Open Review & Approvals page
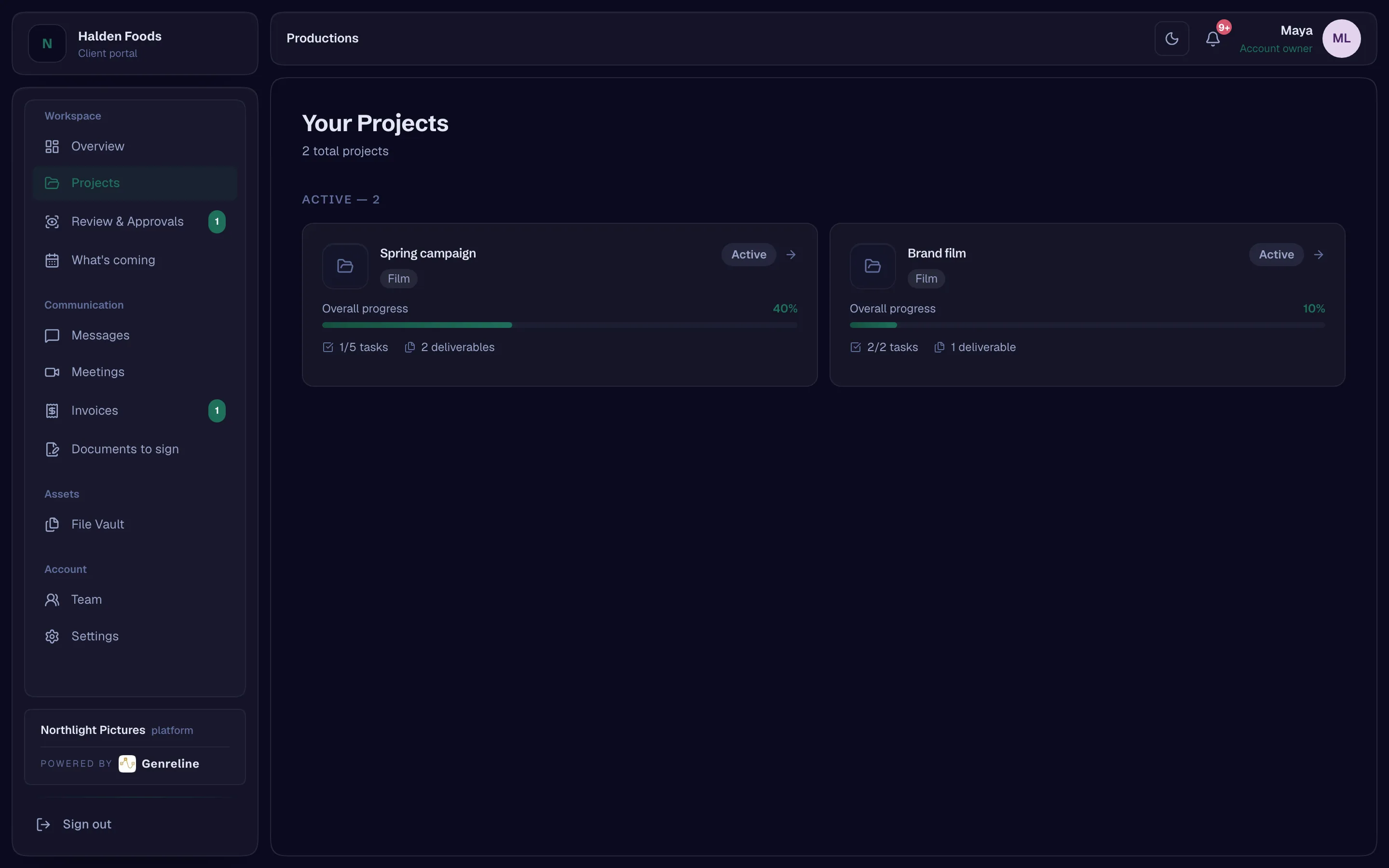Viewport: 1389px width, 868px height. (x=135, y=222)
